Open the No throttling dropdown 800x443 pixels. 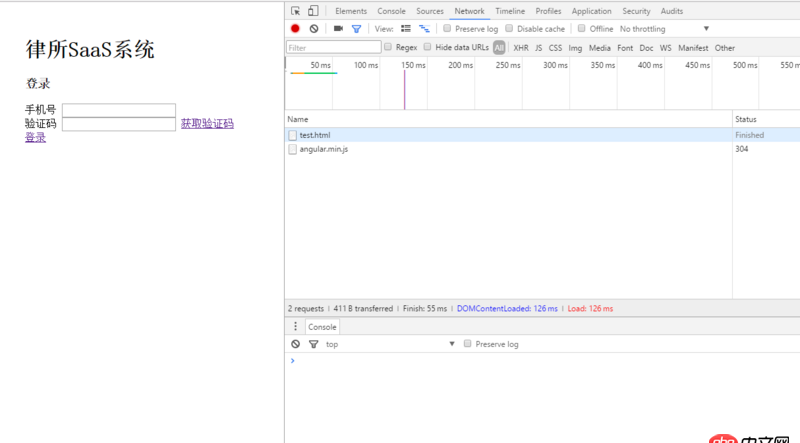tap(664, 29)
